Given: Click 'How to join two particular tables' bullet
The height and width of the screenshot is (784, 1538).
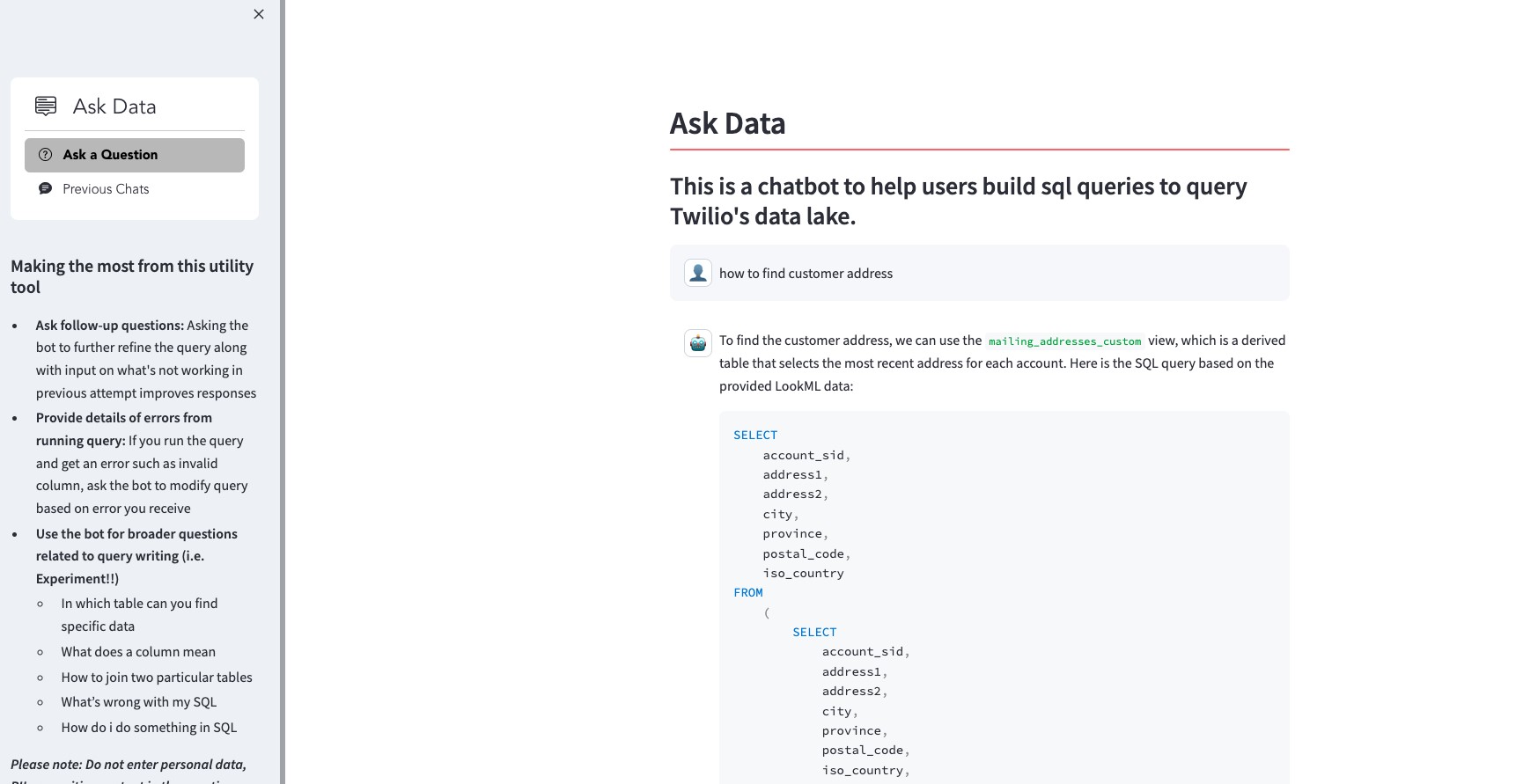Looking at the screenshot, I should [x=157, y=678].
